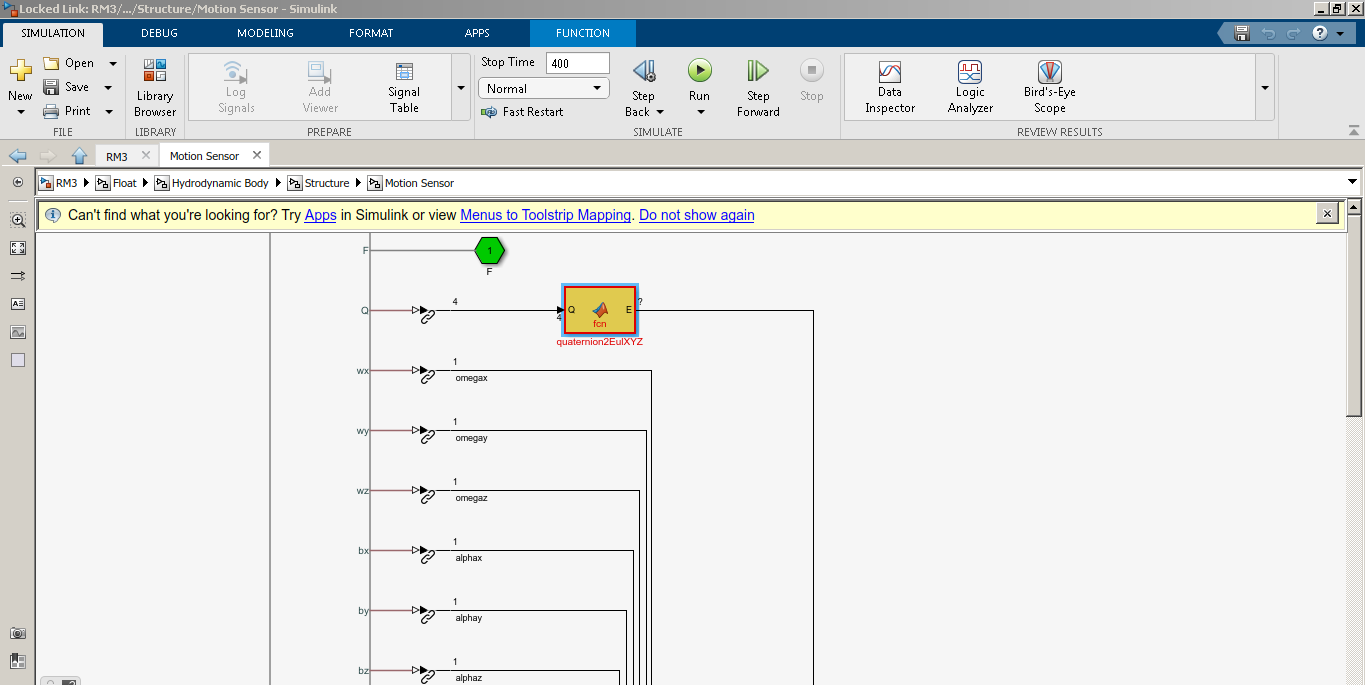Select the RM3 document tab
The image size is (1365, 685).
(x=119, y=155)
